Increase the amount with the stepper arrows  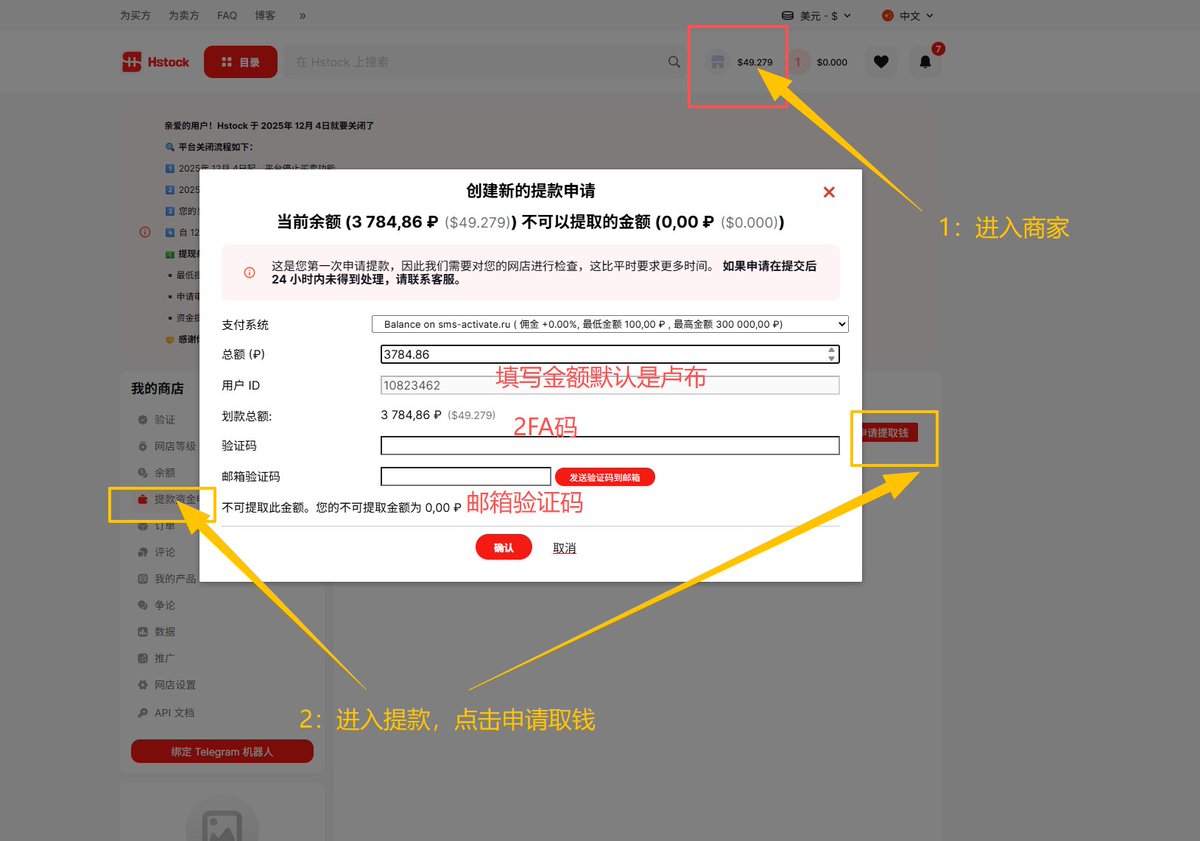coord(832,350)
